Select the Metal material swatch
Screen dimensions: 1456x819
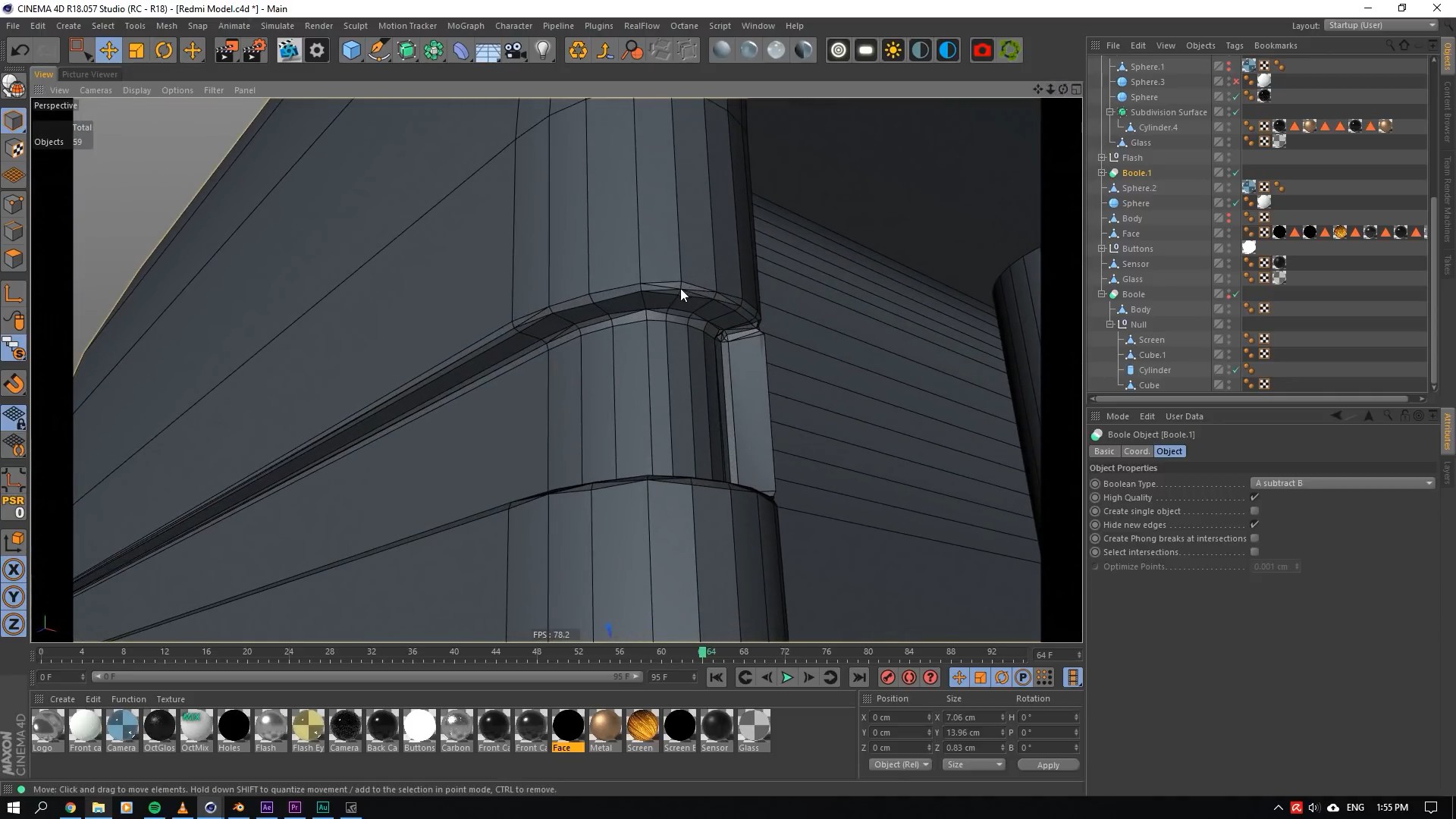tap(605, 726)
